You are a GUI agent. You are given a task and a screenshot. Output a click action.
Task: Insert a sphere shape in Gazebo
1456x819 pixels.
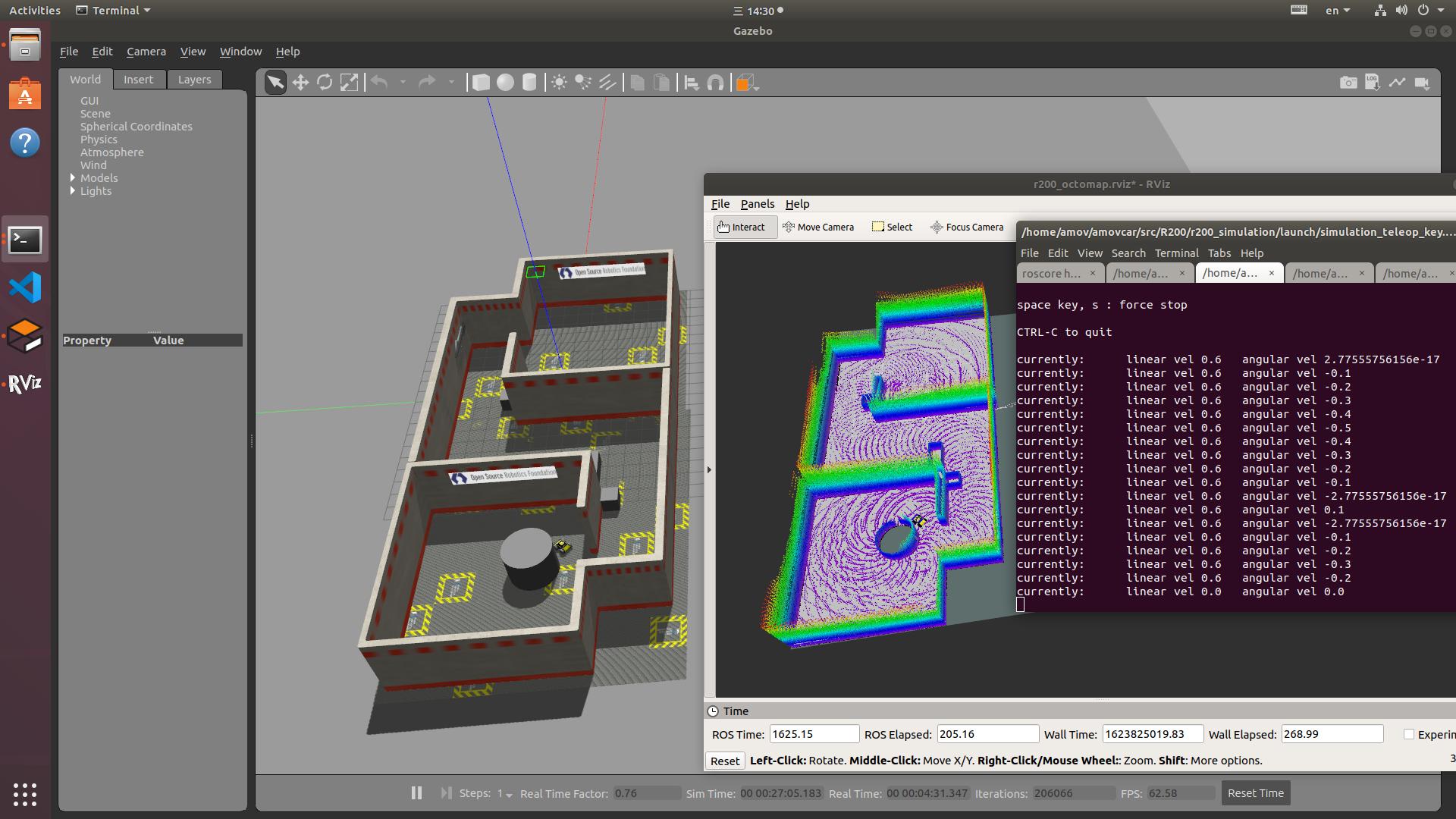(505, 83)
